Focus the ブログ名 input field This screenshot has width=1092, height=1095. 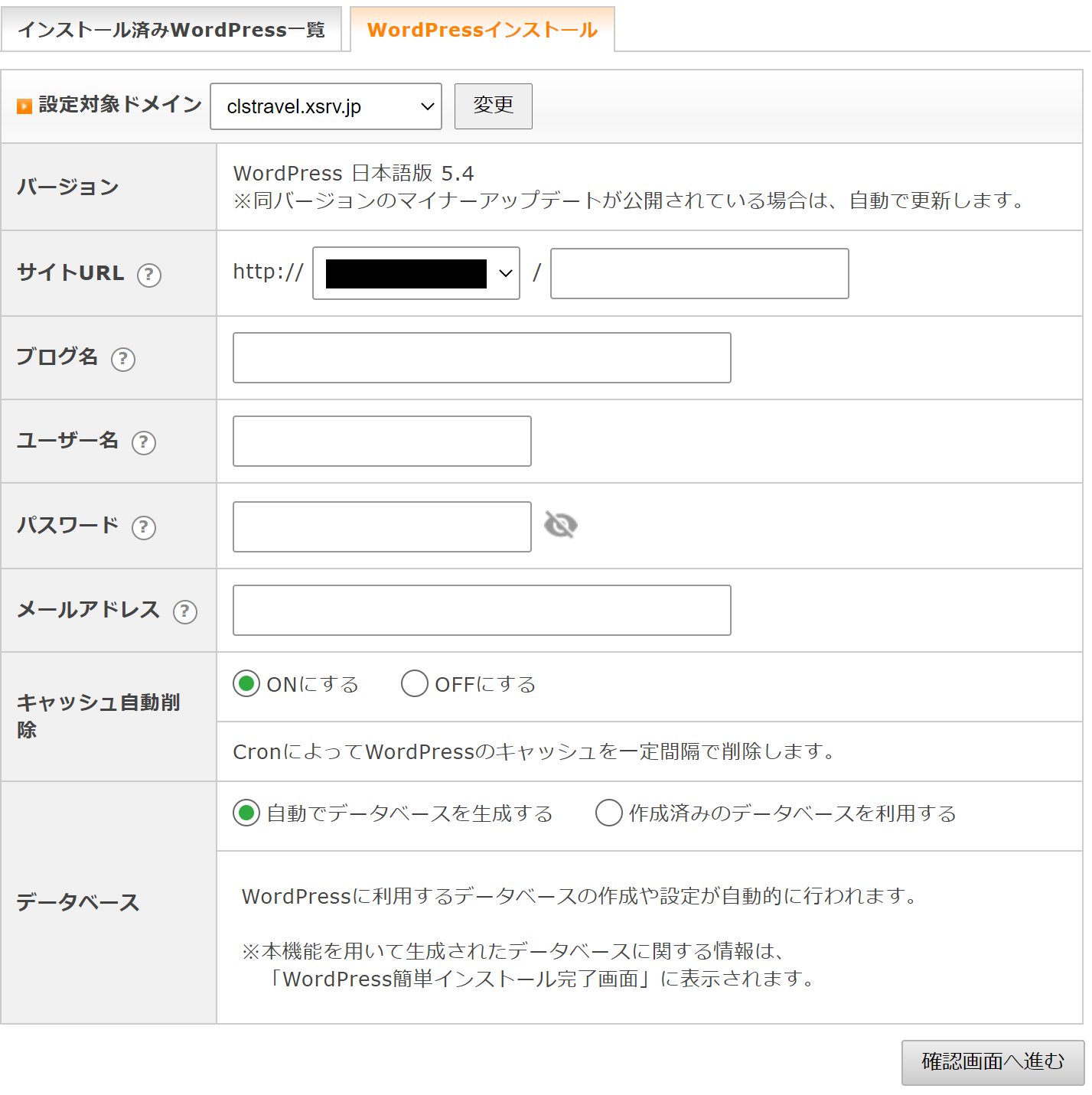[x=482, y=357]
